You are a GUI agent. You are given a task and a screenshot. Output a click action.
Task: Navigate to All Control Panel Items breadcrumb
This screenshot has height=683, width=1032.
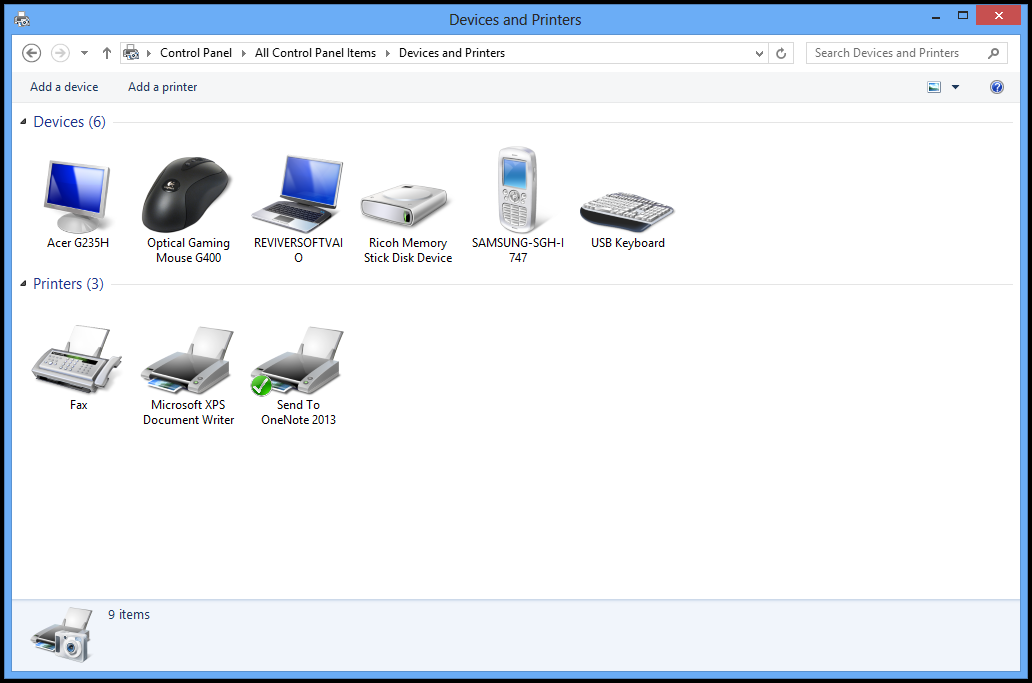315,52
